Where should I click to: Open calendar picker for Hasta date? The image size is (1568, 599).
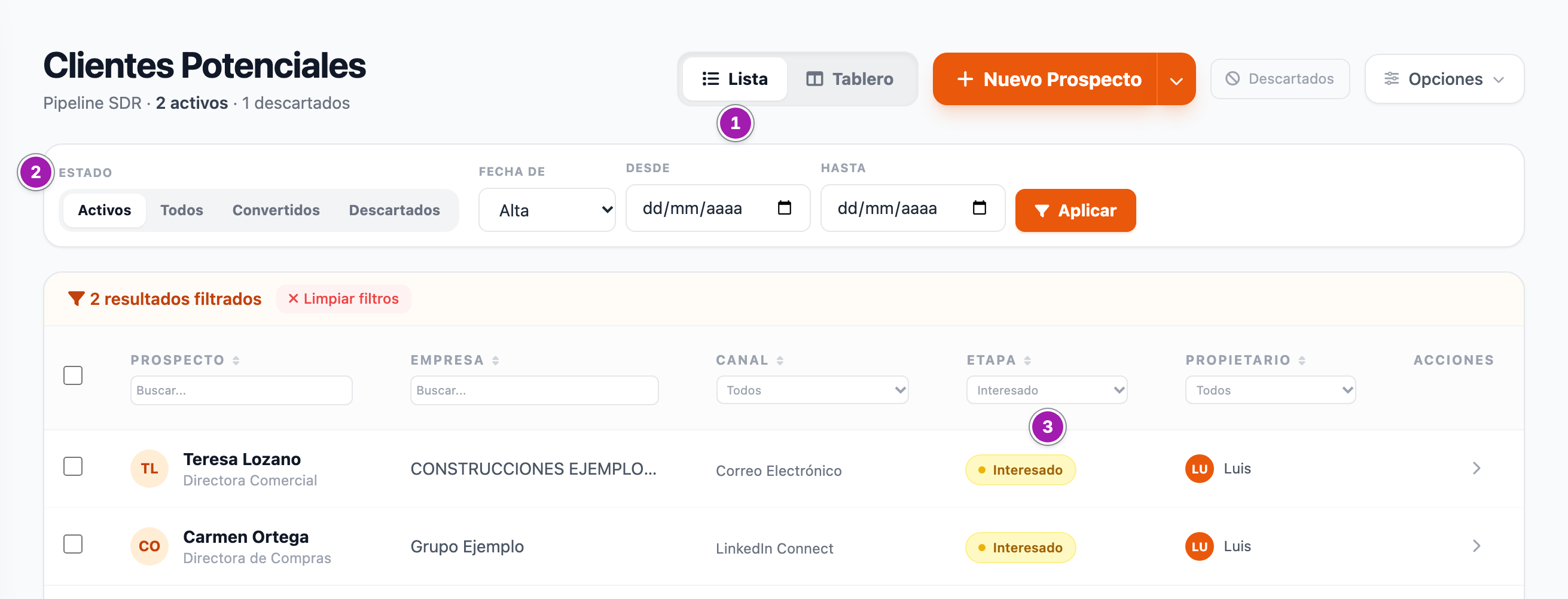click(x=980, y=208)
